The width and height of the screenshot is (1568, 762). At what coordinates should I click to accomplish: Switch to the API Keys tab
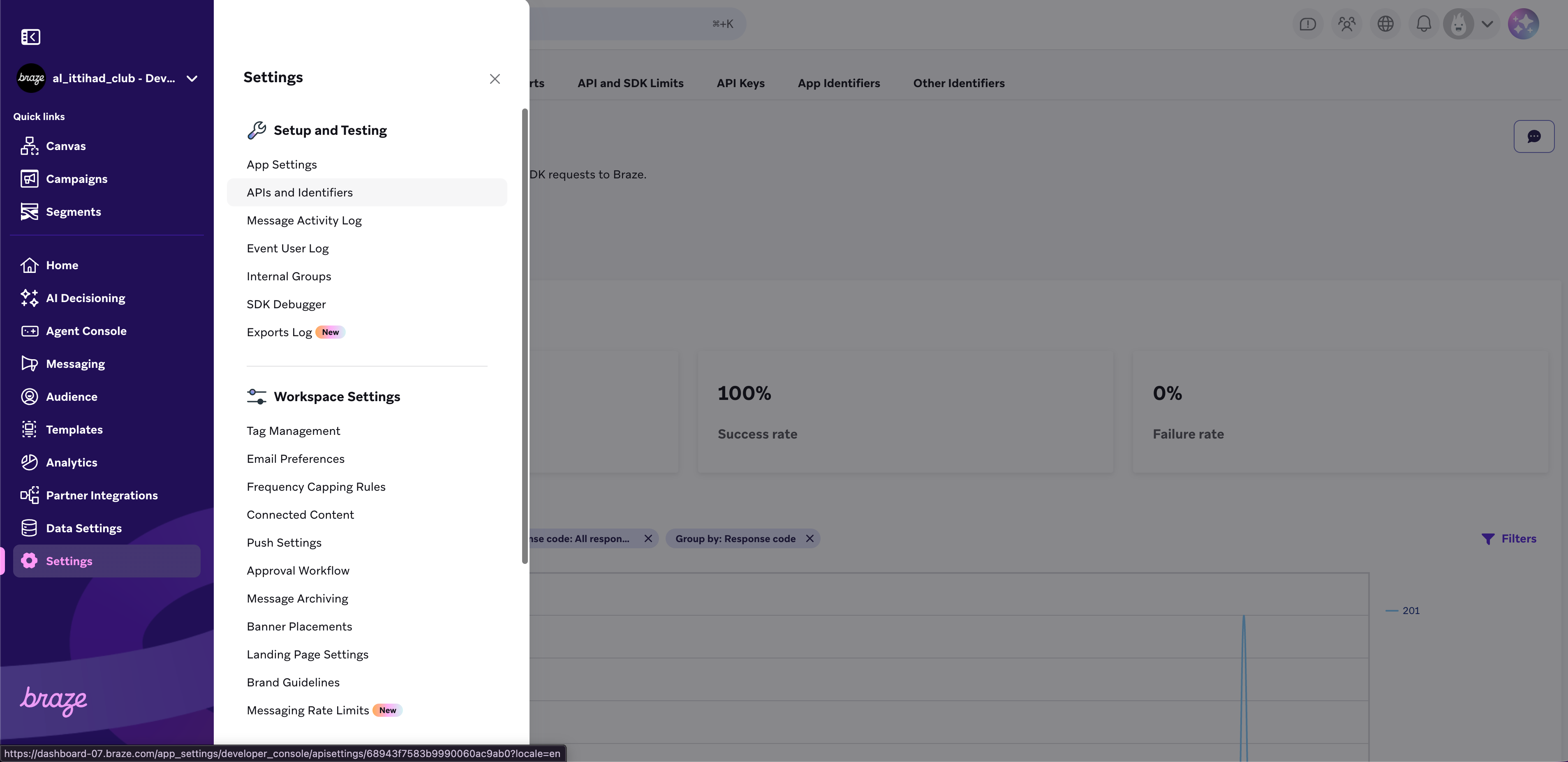740,83
